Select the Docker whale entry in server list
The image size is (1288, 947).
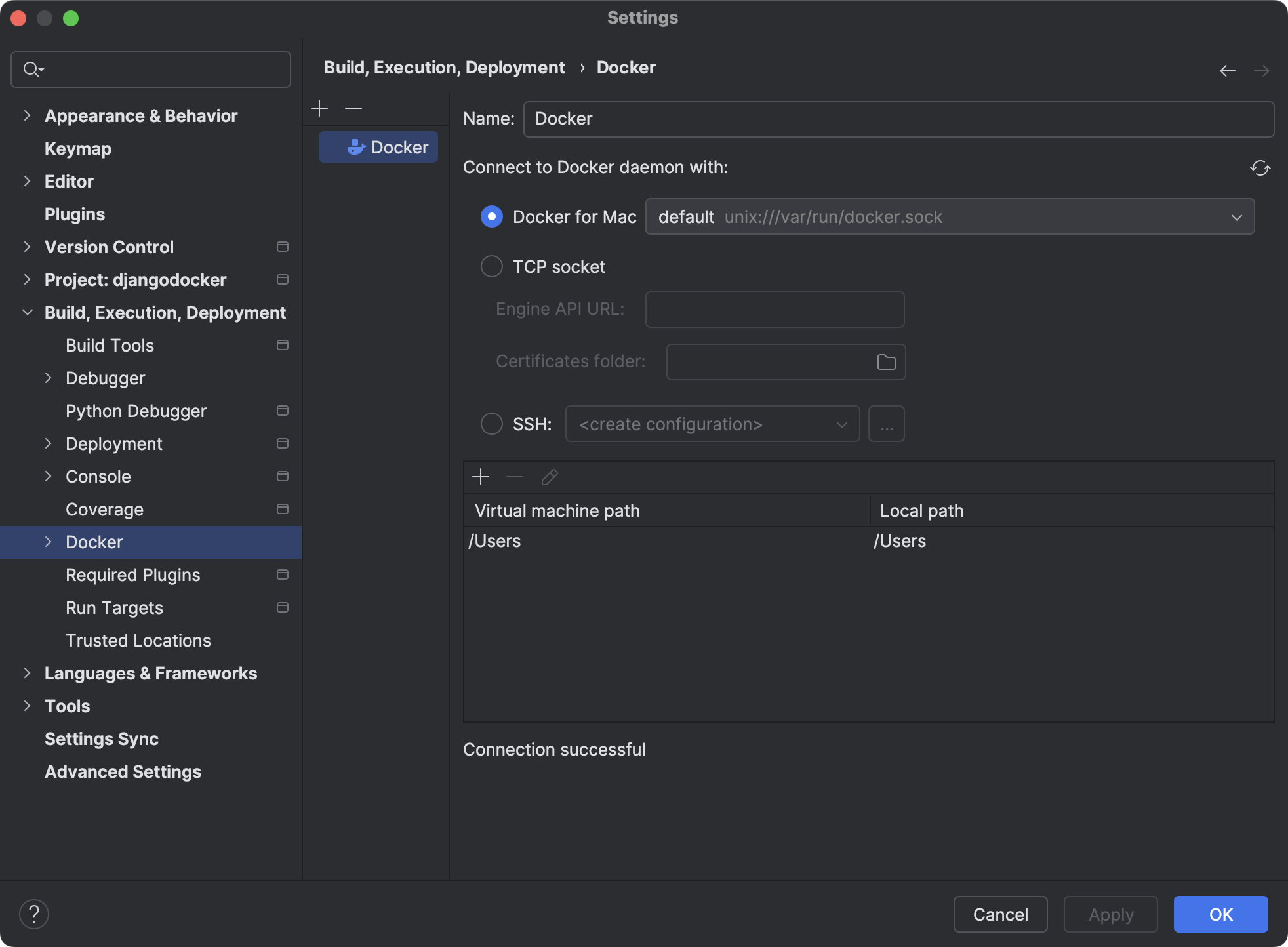tap(378, 147)
